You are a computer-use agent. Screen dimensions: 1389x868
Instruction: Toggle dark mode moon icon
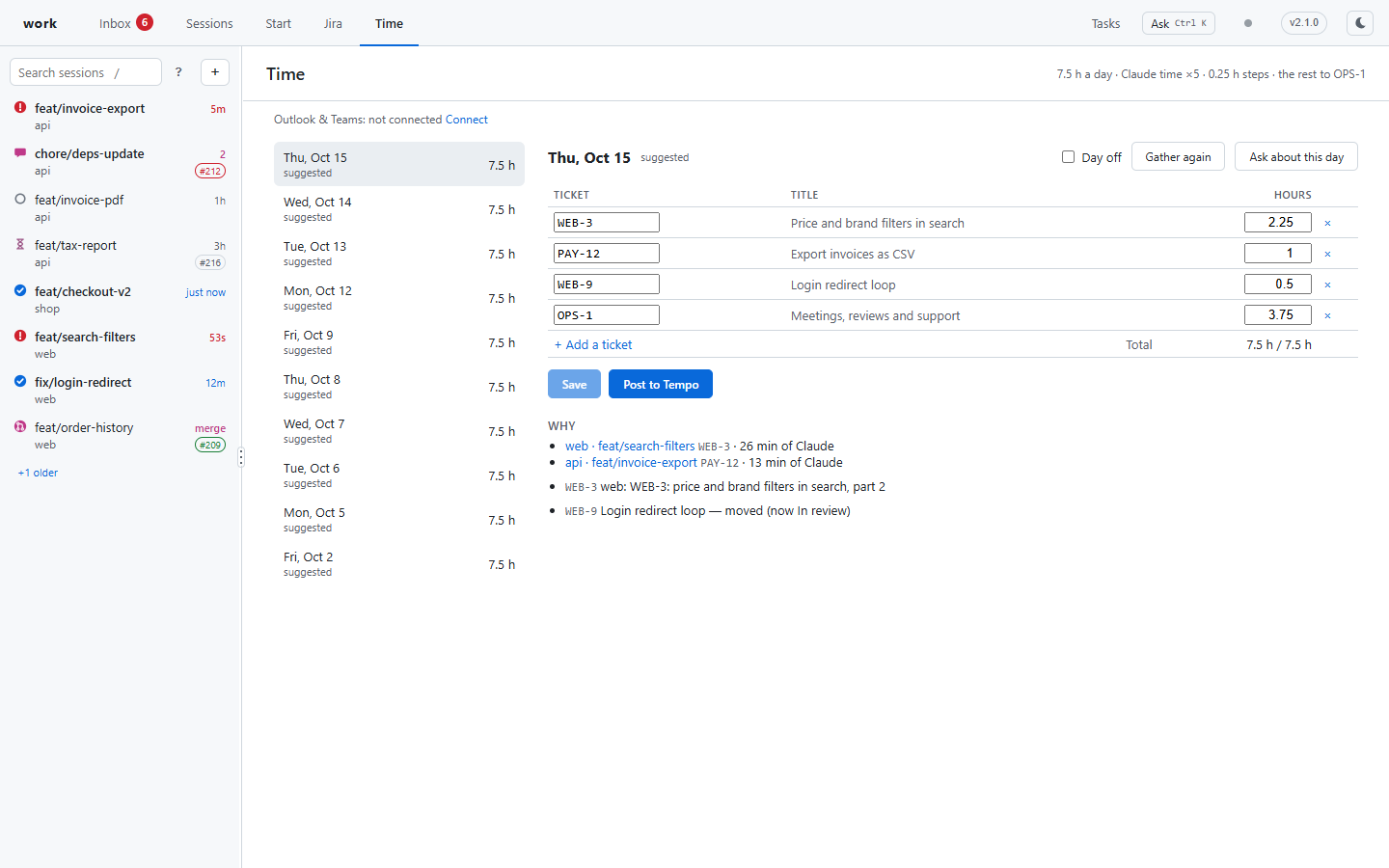coord(1360,23)
